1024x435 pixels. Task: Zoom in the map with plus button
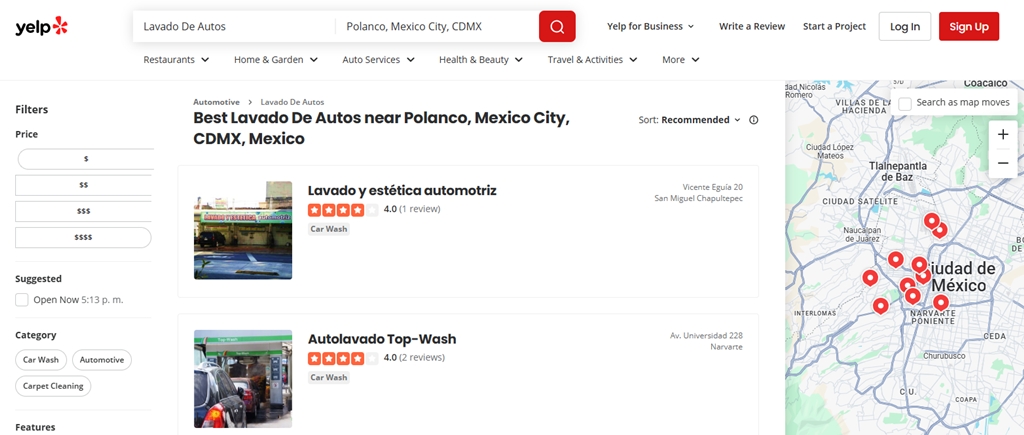tap(1002, 135)
